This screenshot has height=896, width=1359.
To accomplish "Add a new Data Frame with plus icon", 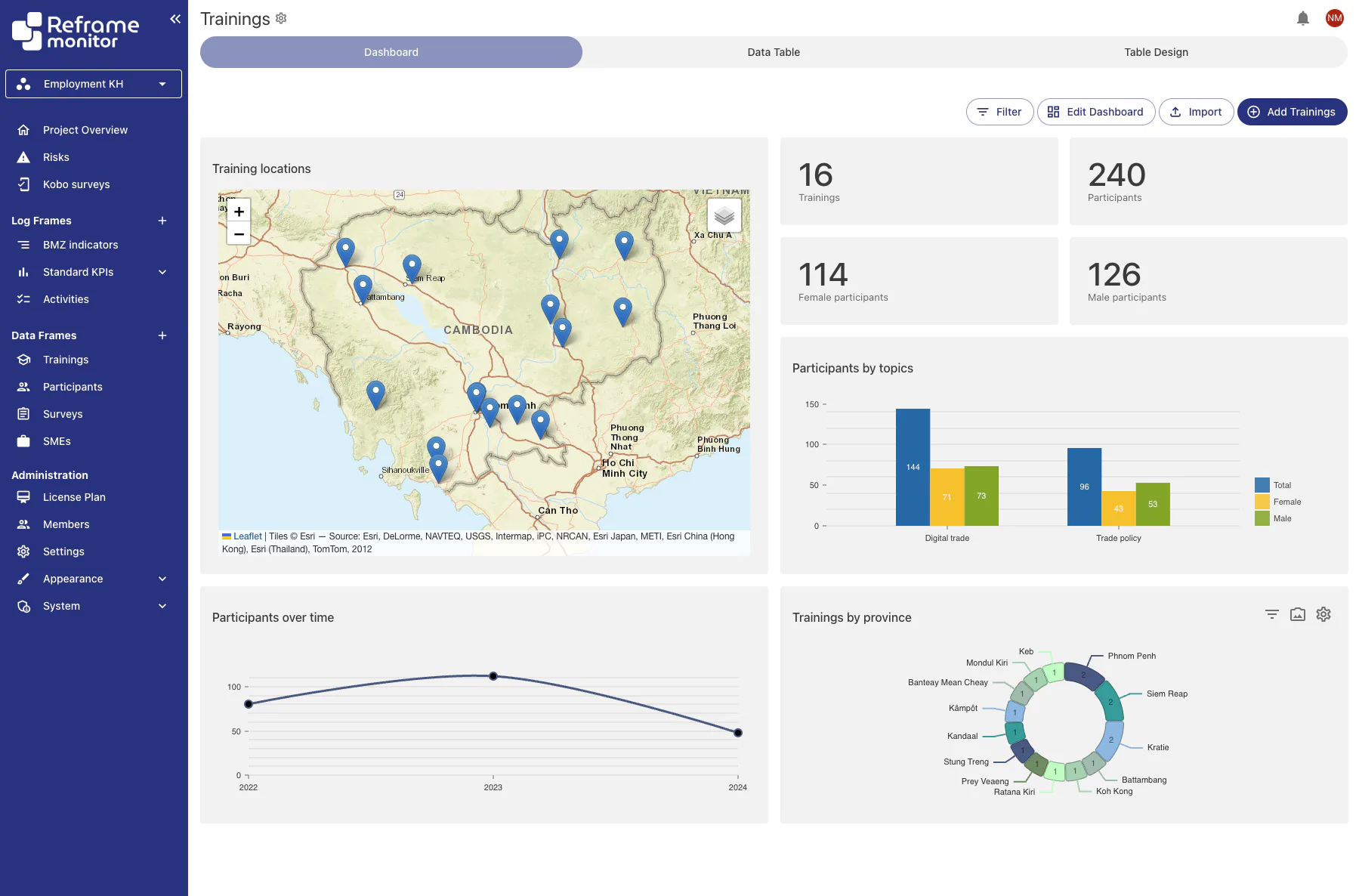I will pyautogui.click(x=162, y=335).
